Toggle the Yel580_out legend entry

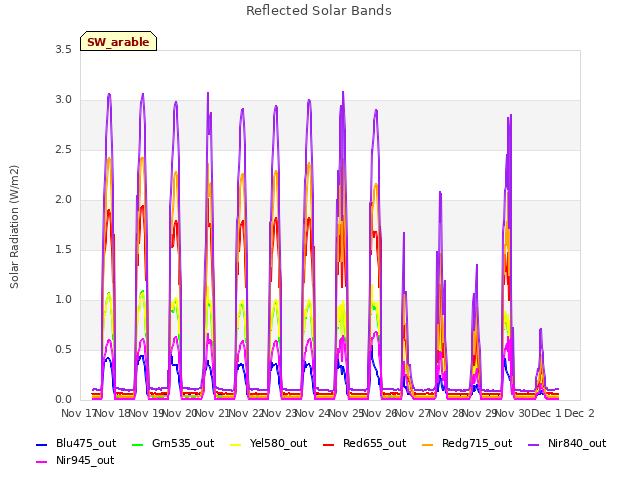268,443
